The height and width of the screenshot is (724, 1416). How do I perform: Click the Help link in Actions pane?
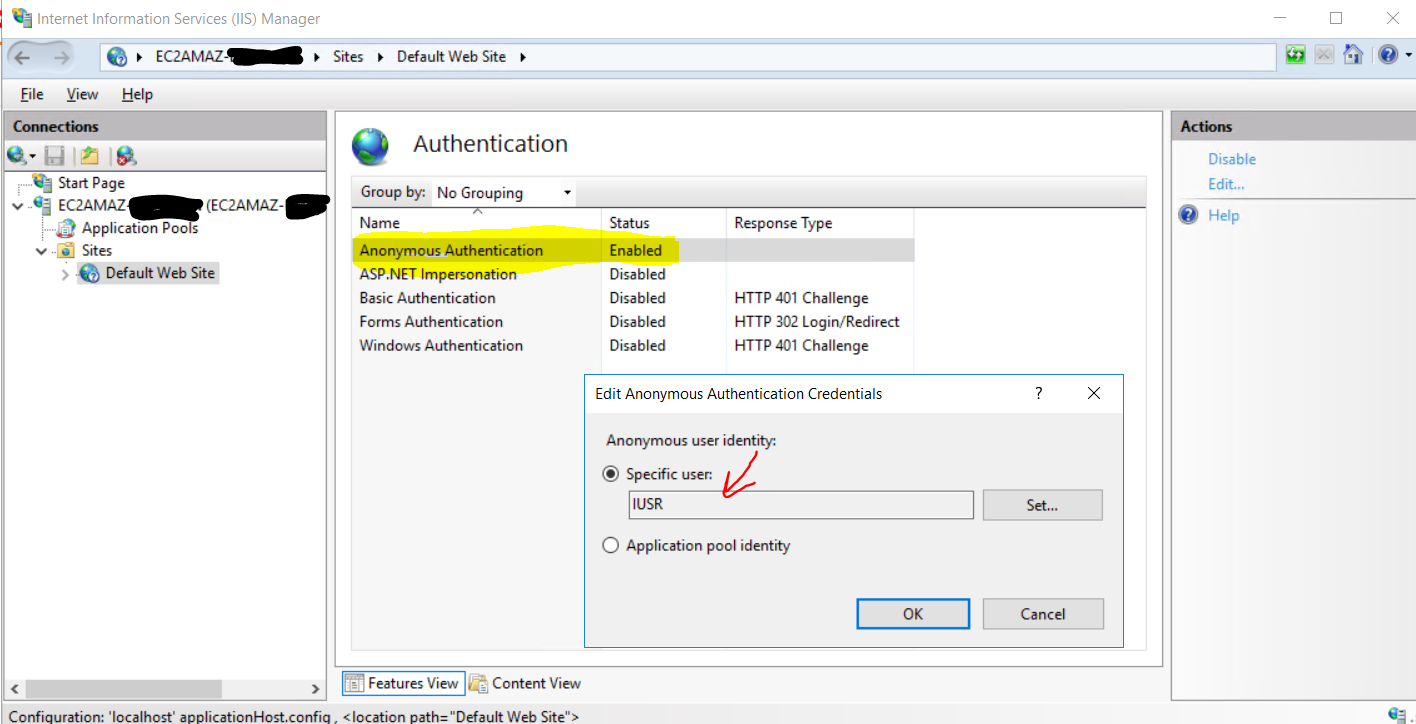[x=1223, y=215]
